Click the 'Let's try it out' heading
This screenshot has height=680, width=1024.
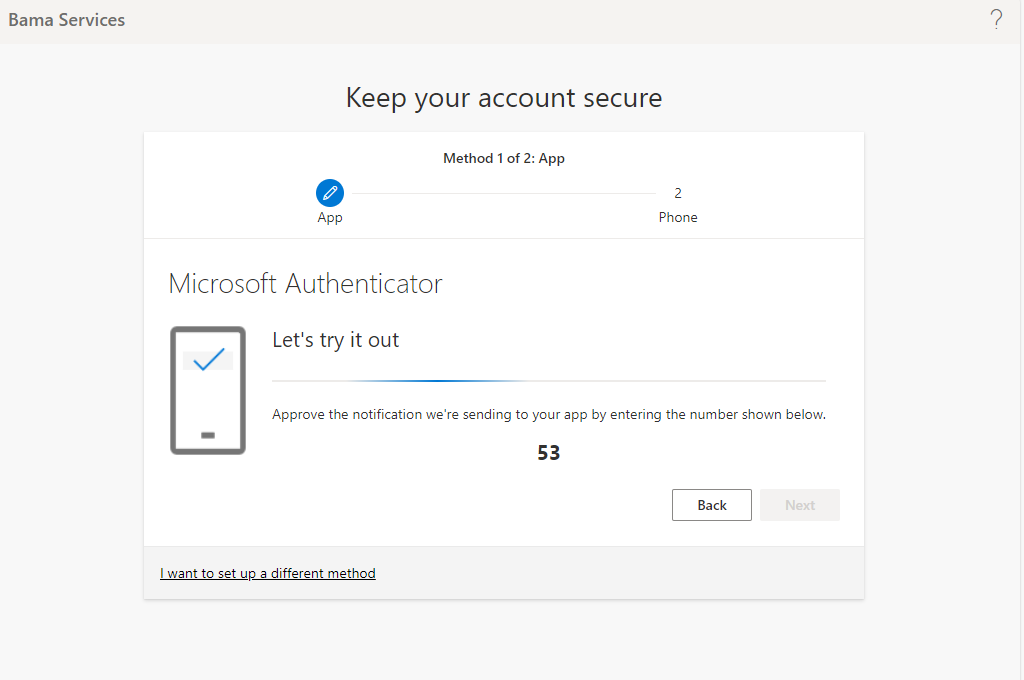336,340
